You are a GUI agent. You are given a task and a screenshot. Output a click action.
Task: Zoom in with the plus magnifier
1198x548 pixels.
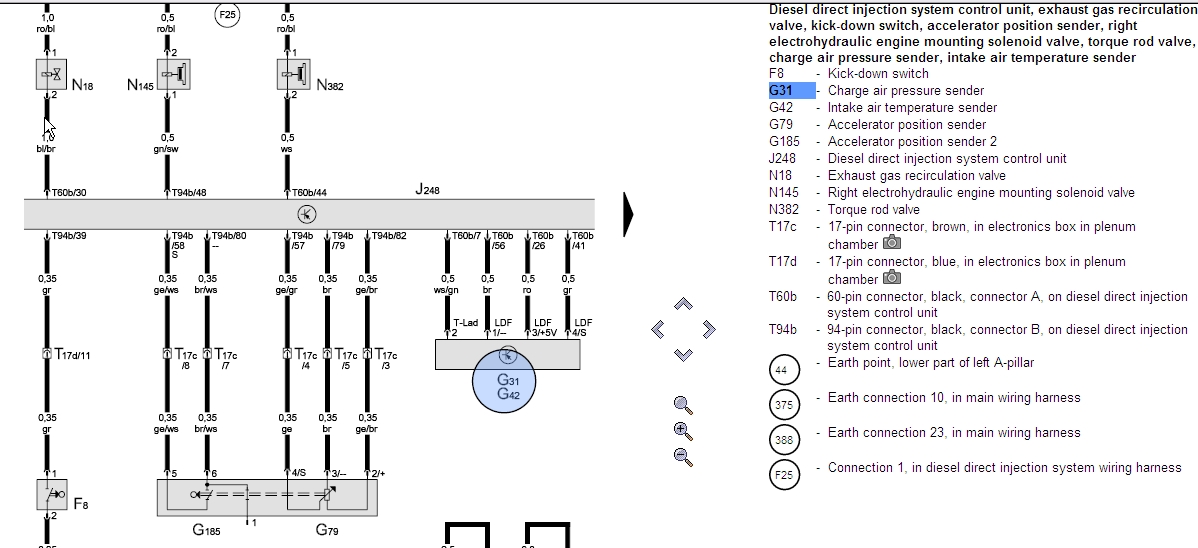click(683, 431)
